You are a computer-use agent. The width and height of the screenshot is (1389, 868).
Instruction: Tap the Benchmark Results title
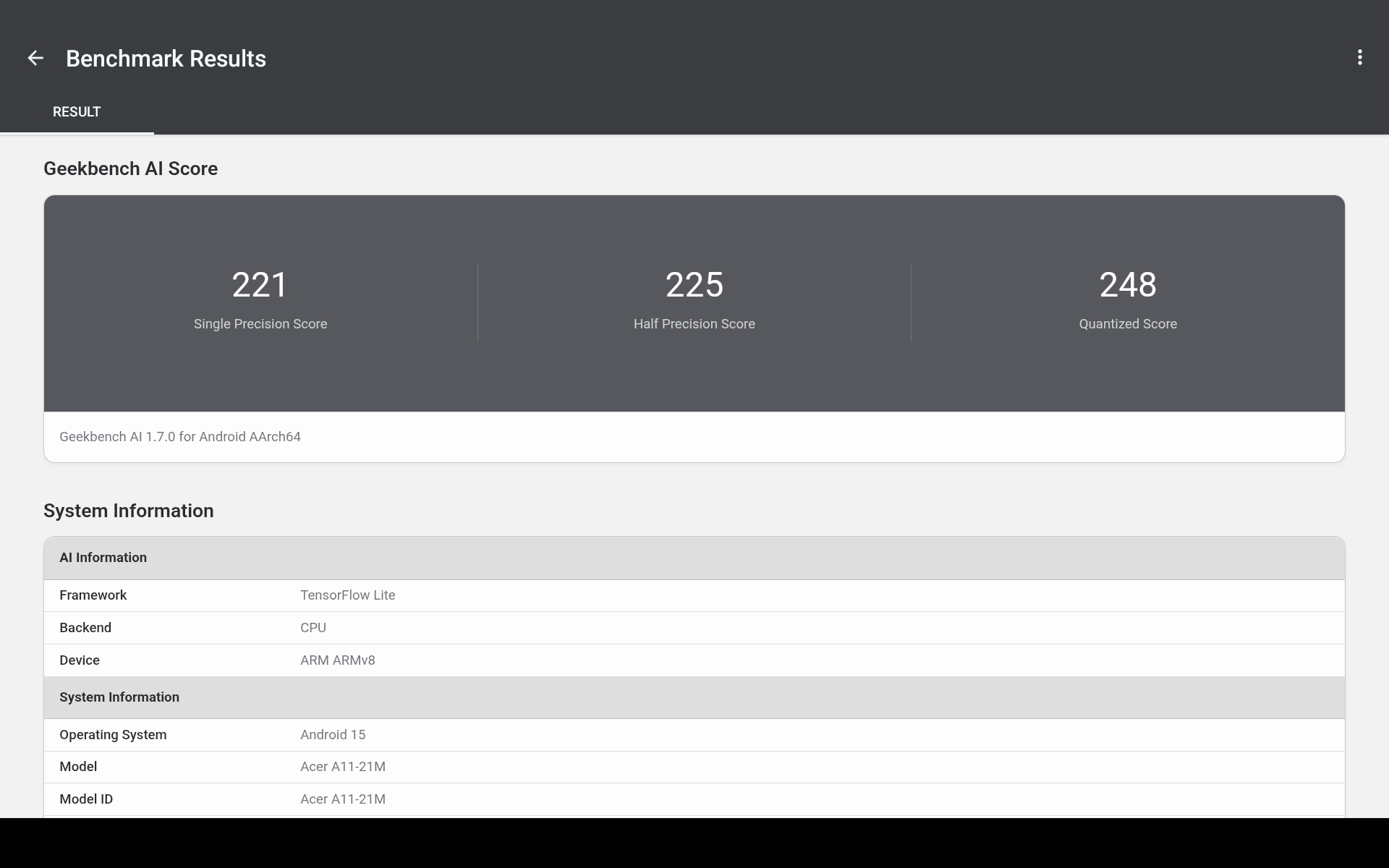point(166,59)
